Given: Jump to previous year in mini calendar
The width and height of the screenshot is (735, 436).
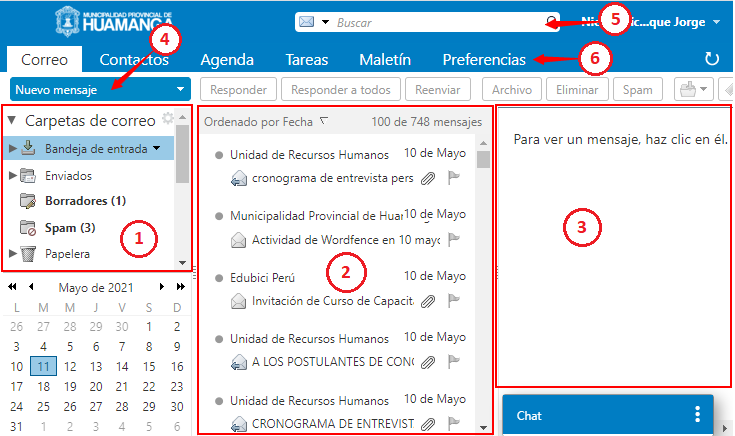Looking at the screenshot, I should (x=12, y=287).
